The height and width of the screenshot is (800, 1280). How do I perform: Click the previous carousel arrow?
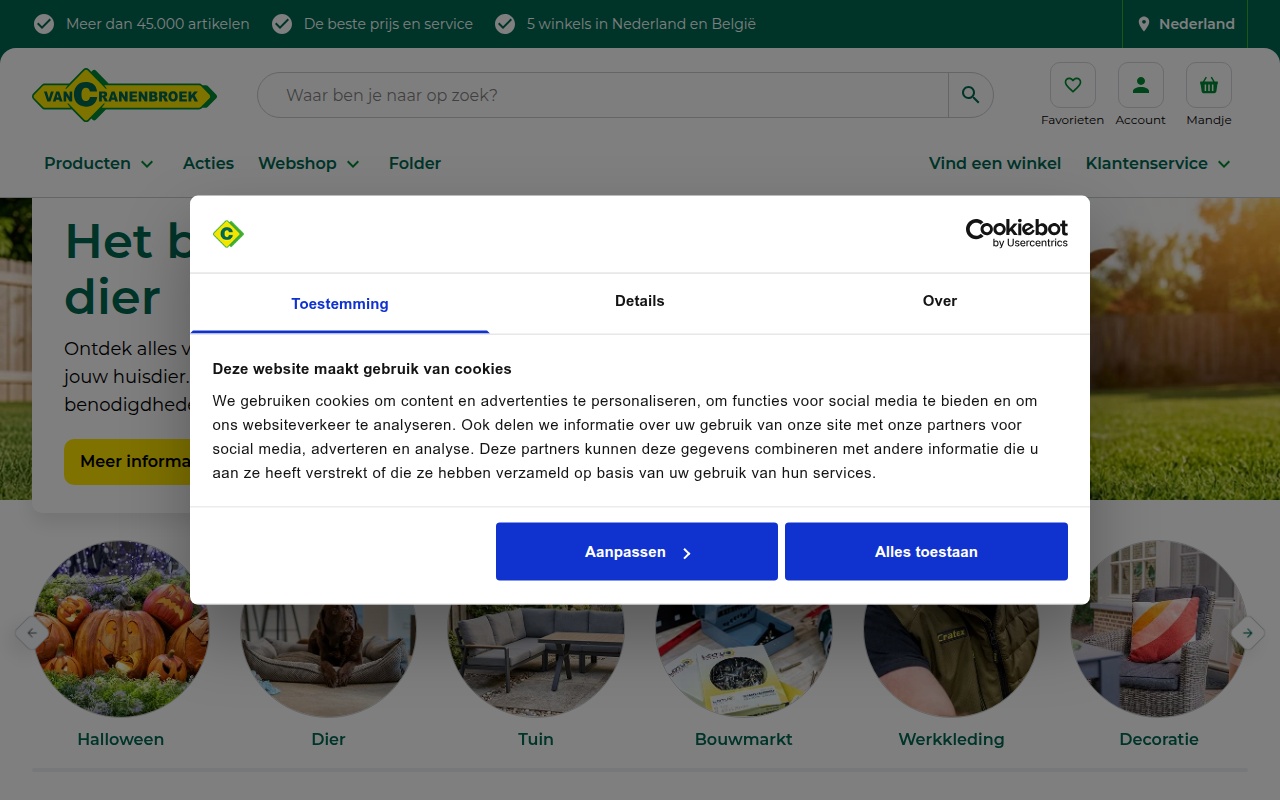(31, 632)
